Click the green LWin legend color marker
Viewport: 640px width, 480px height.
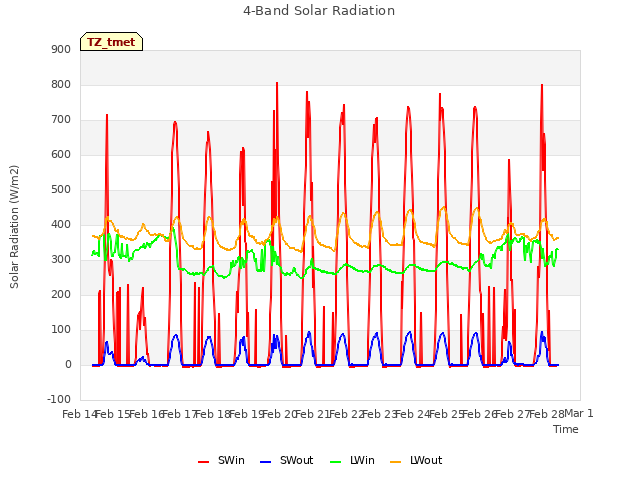pos(335,462)
